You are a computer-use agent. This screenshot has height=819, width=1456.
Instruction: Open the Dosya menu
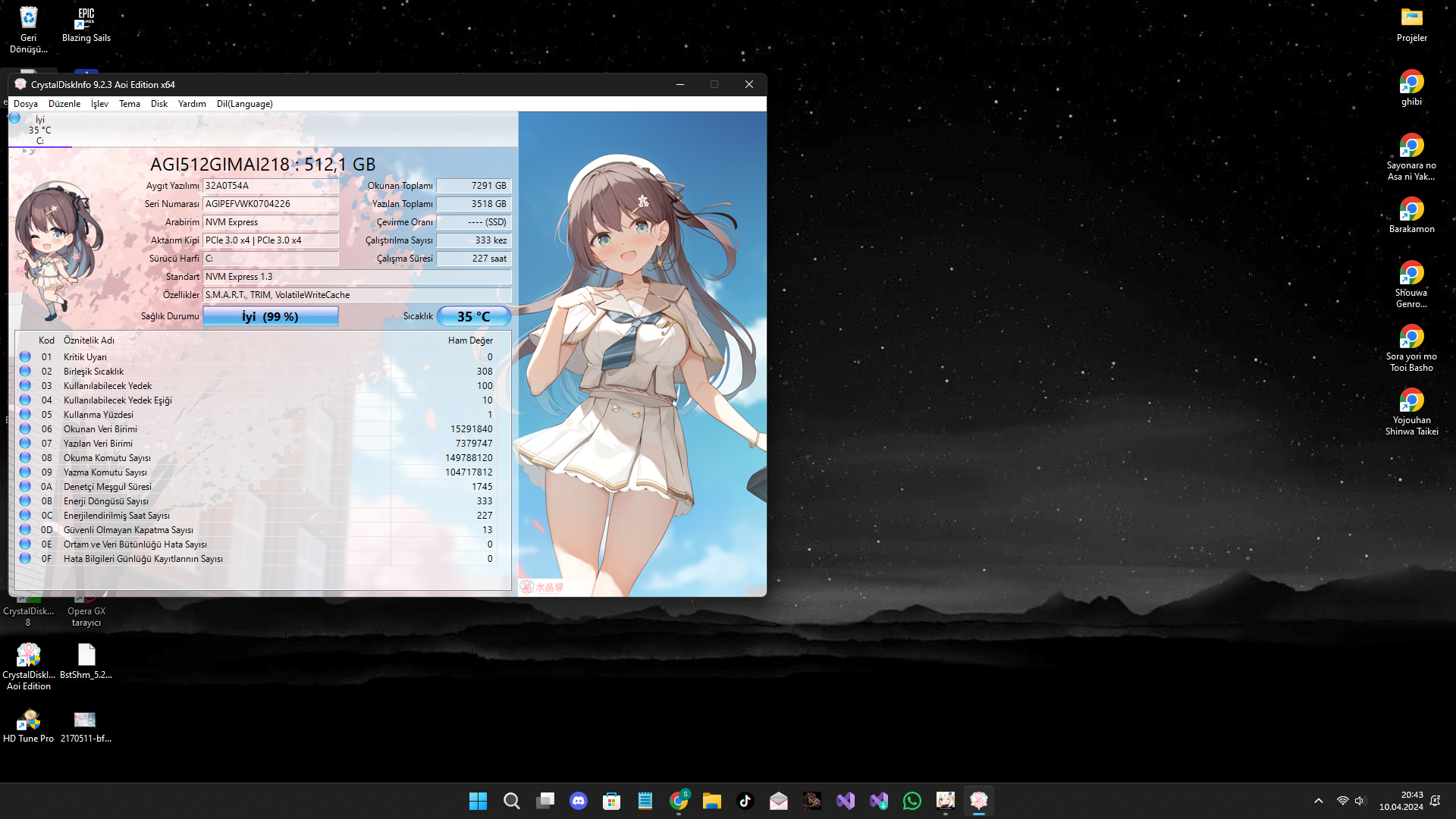[26, 104]
